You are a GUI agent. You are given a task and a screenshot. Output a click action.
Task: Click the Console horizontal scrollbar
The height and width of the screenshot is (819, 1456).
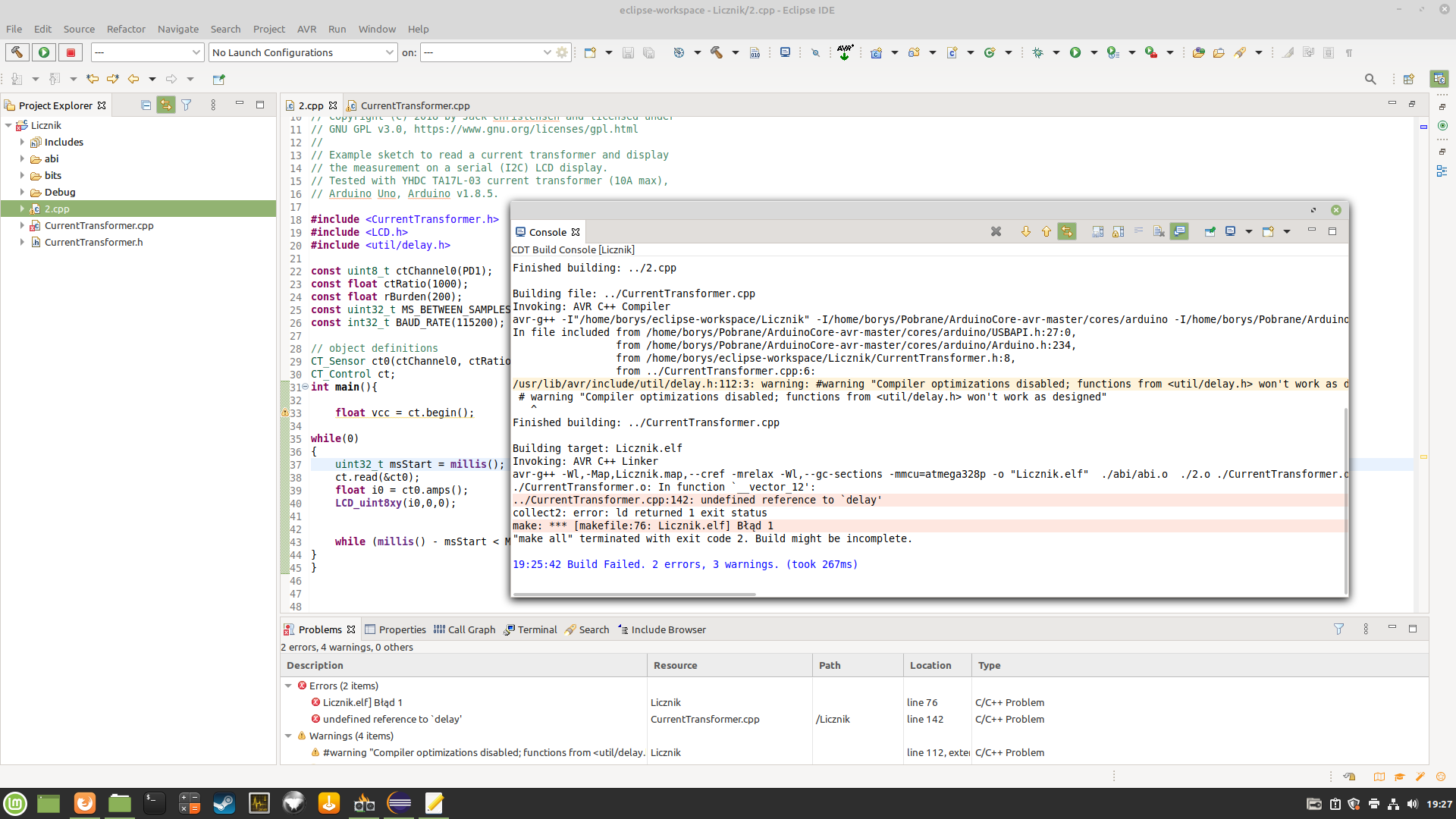point(633,595)
